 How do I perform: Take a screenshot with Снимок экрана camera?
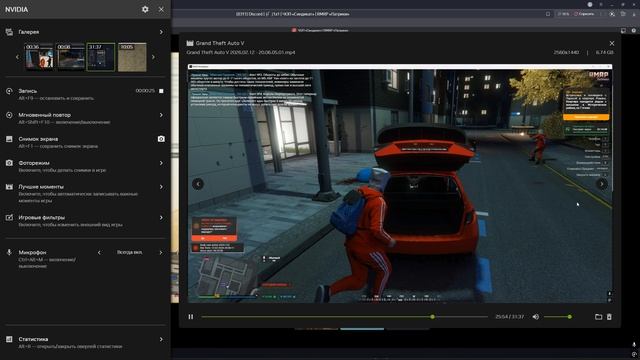tap(161, 139)
